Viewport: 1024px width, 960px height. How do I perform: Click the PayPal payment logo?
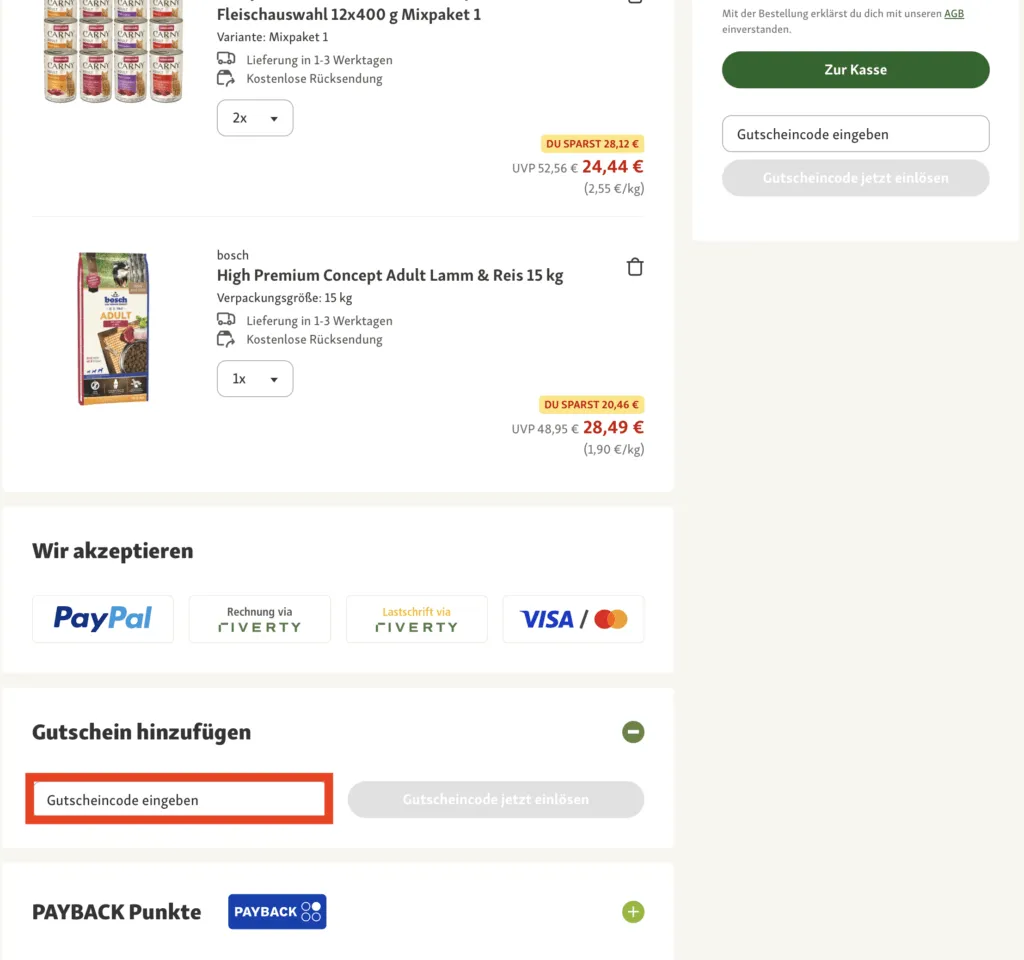pos(103,619)
